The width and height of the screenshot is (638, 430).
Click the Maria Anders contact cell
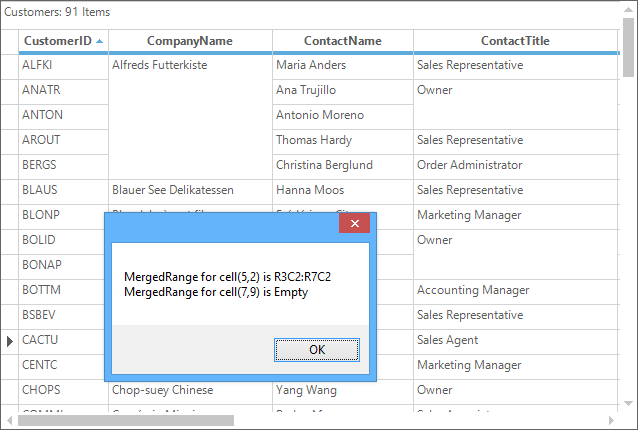click(342, 65)
